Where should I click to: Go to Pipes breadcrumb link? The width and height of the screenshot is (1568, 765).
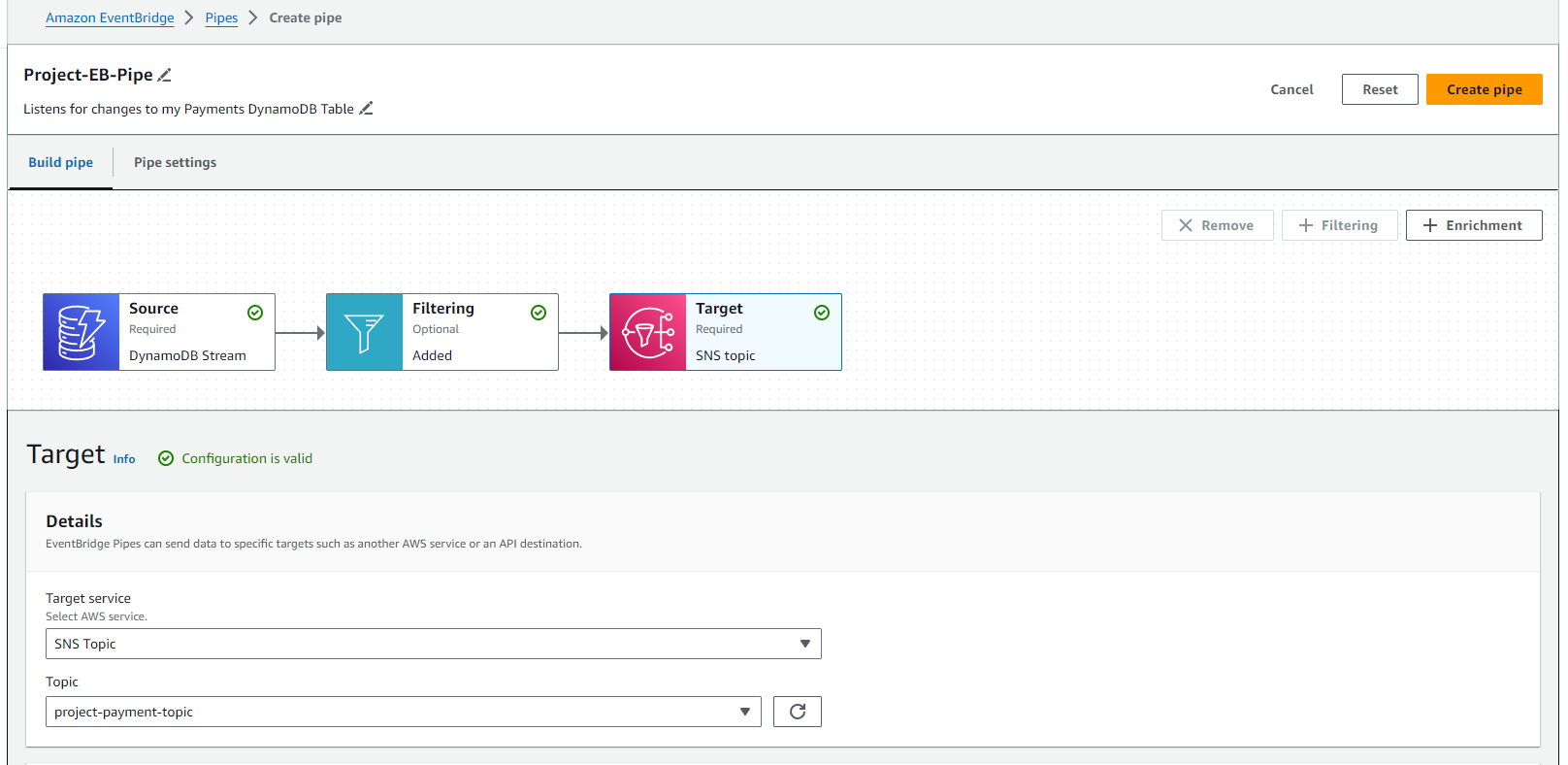click(221, 17)
